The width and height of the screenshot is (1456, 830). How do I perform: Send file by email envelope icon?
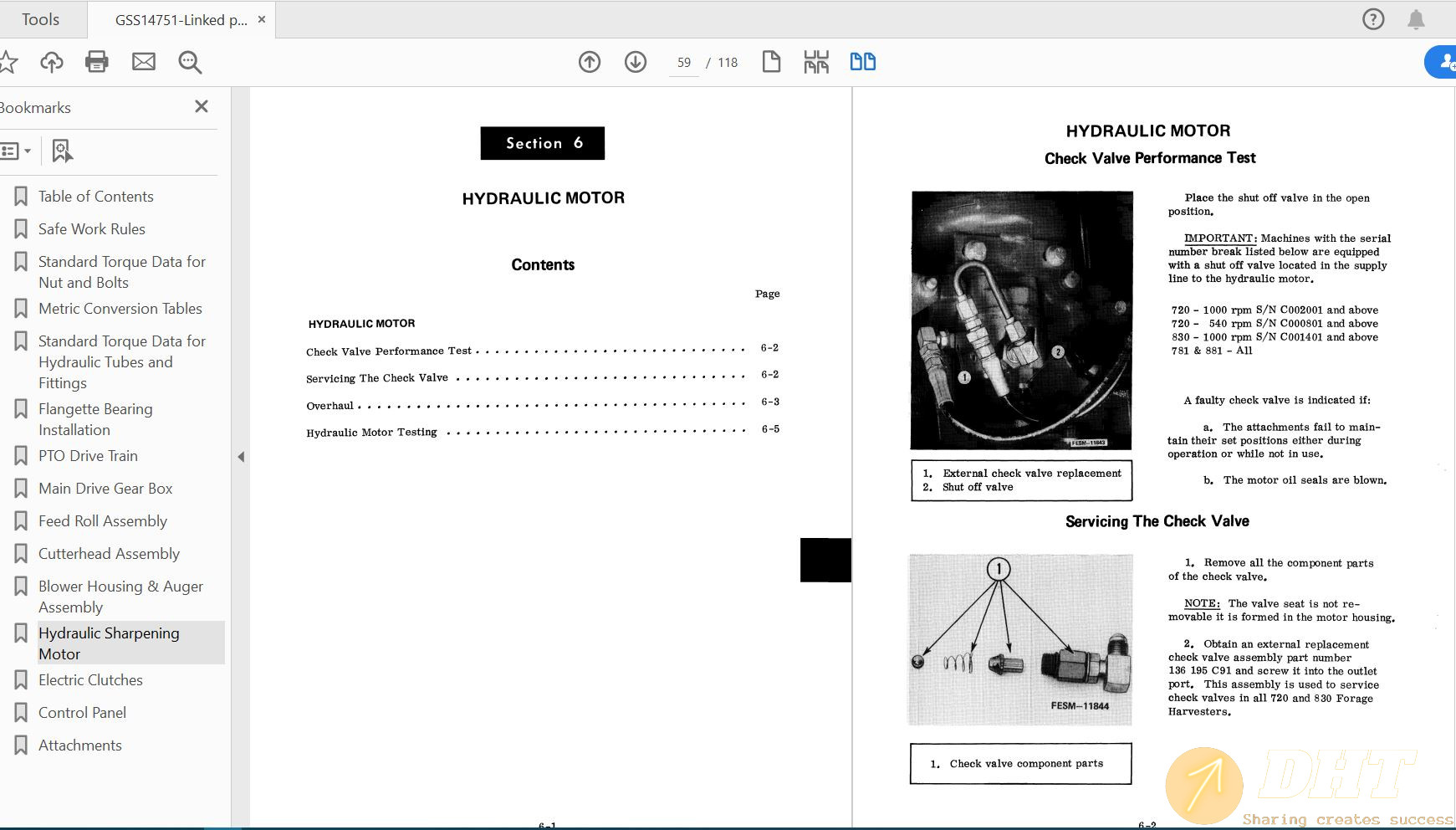coord(144,62)
